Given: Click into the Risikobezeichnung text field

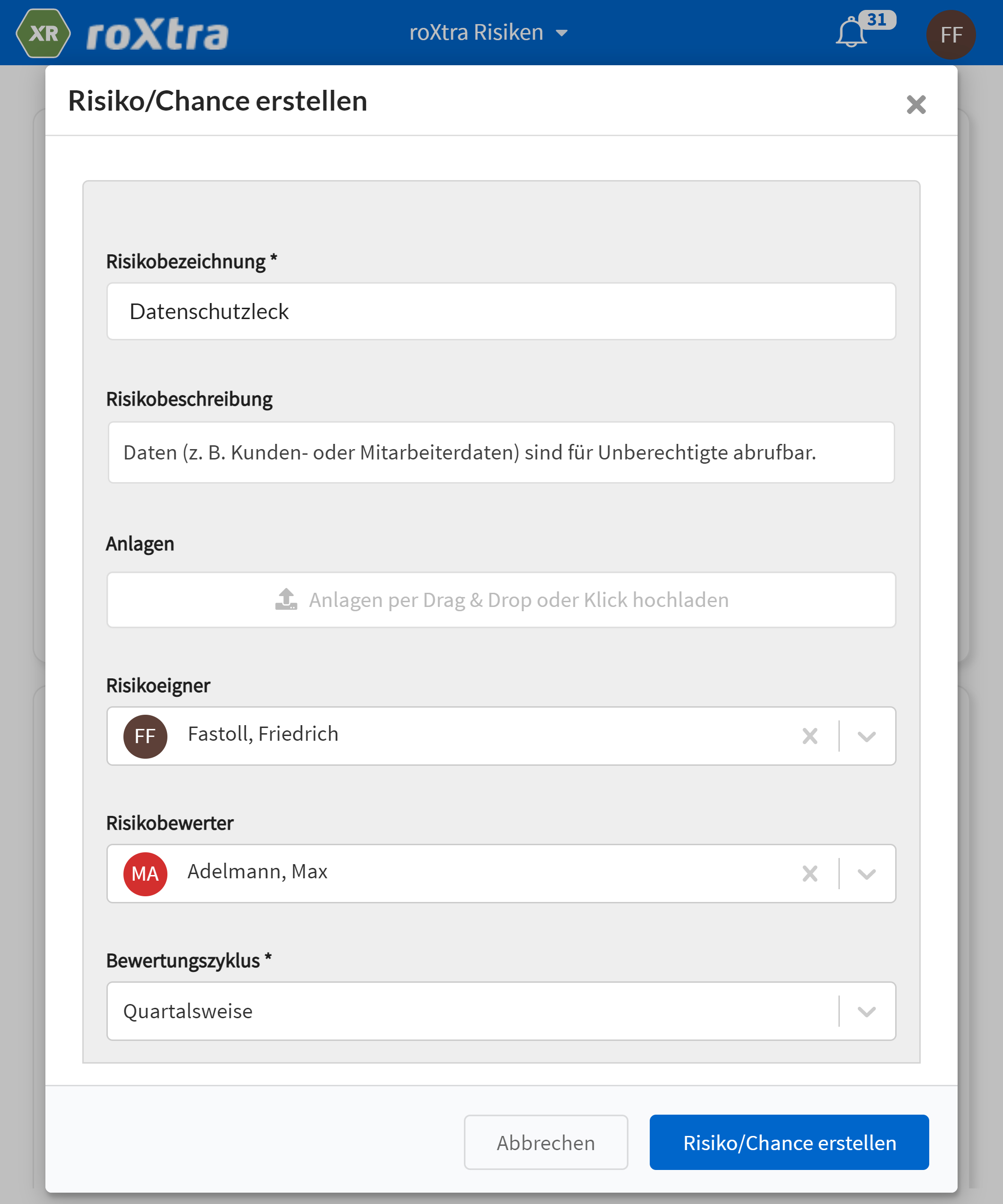Looking at the screenshot, I should (x=501, y=312).
